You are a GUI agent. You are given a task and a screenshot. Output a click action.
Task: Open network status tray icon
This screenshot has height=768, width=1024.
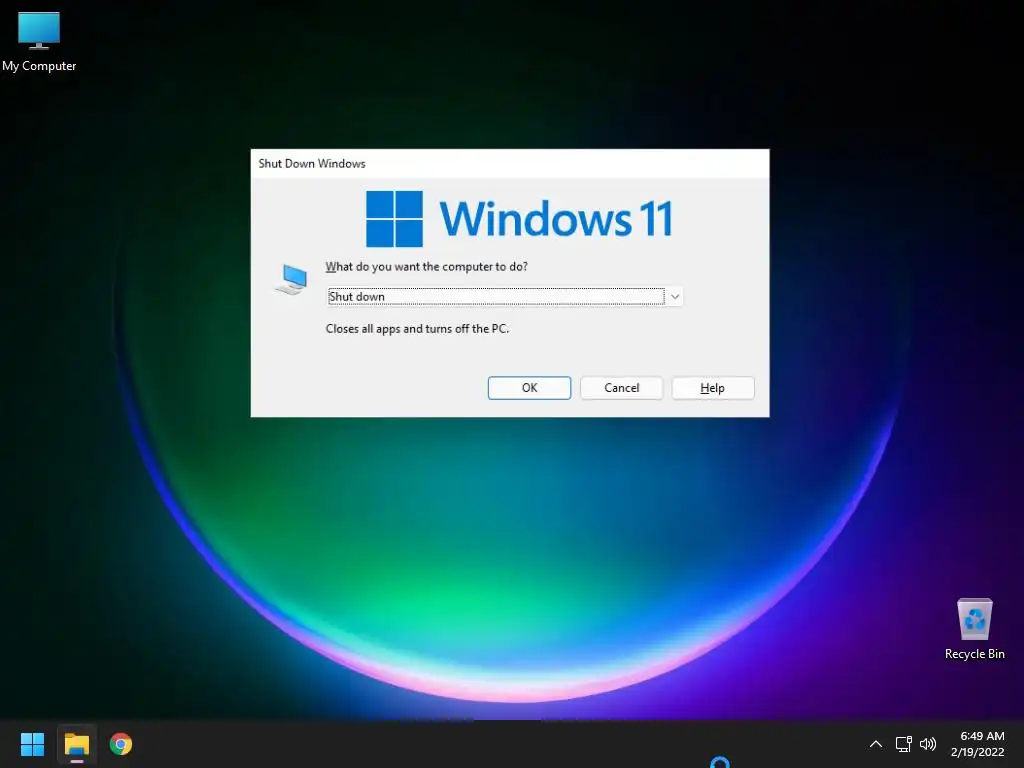point(903,744)
